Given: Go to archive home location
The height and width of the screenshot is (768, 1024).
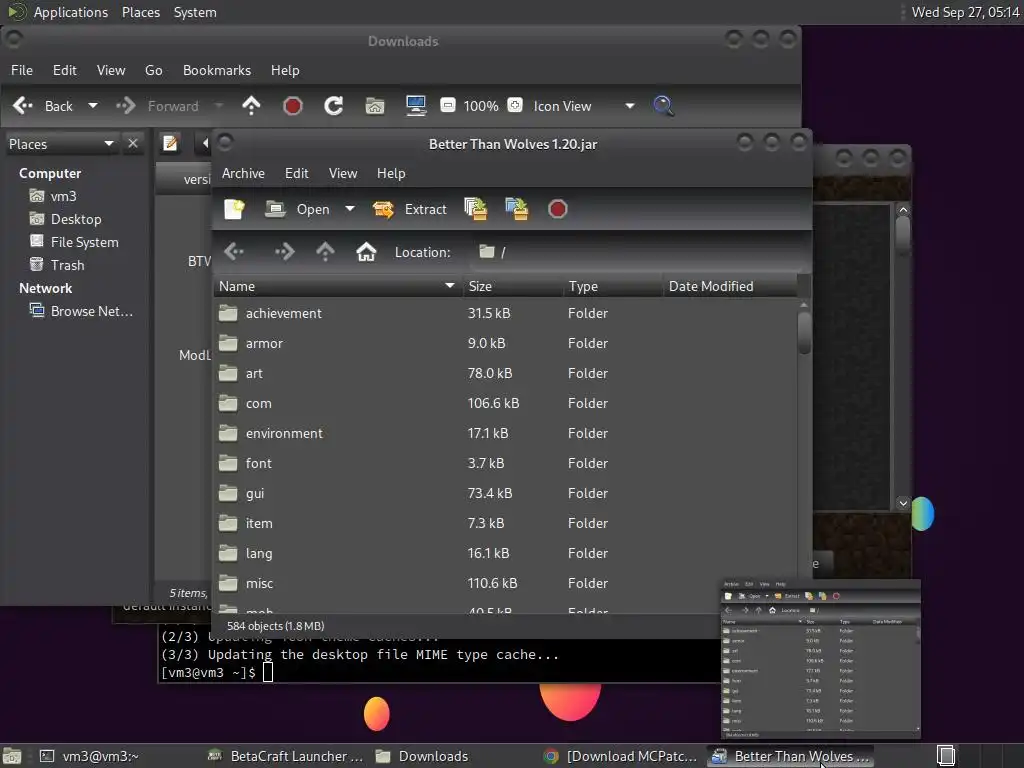Looking at the screenshot, I should click(366, 251).
